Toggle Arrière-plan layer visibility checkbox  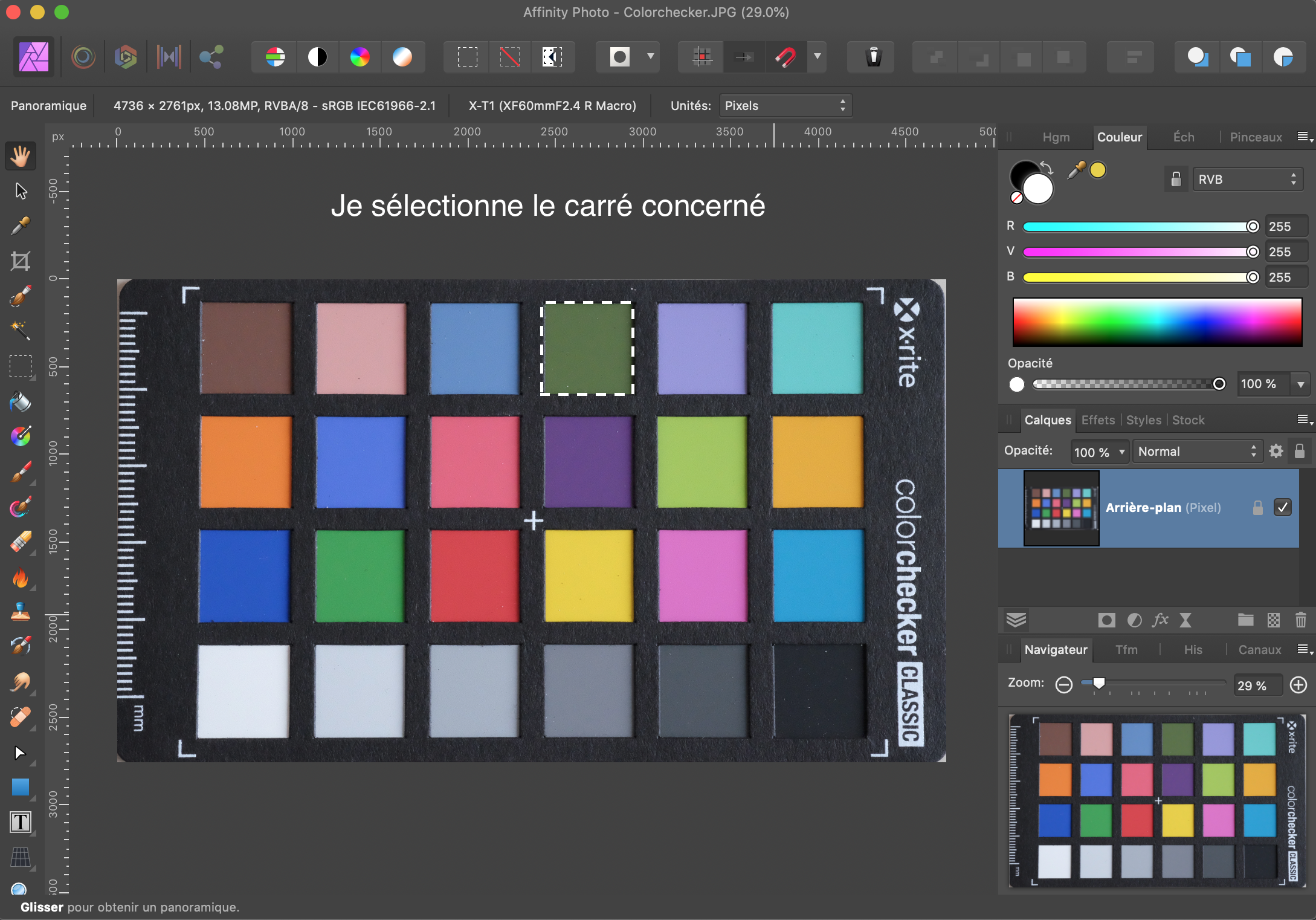click(1282, 507)
